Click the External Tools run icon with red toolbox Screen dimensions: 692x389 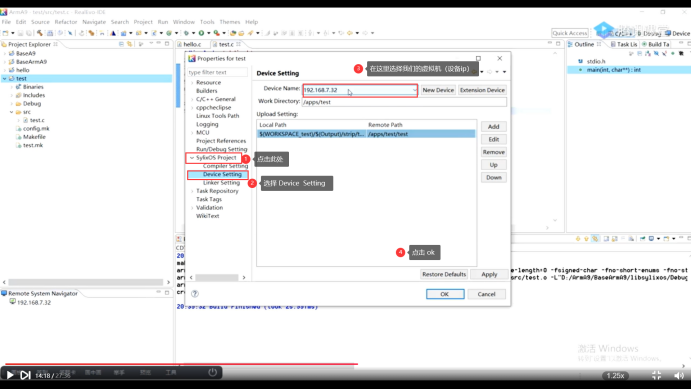[x=217, y=33]
